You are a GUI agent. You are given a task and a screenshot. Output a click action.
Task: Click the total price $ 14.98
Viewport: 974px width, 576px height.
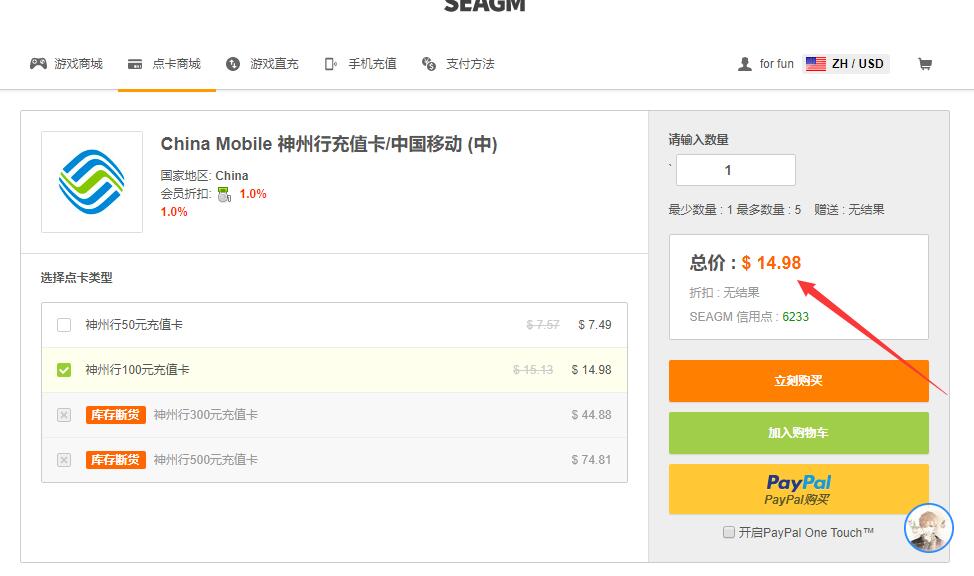771,262
